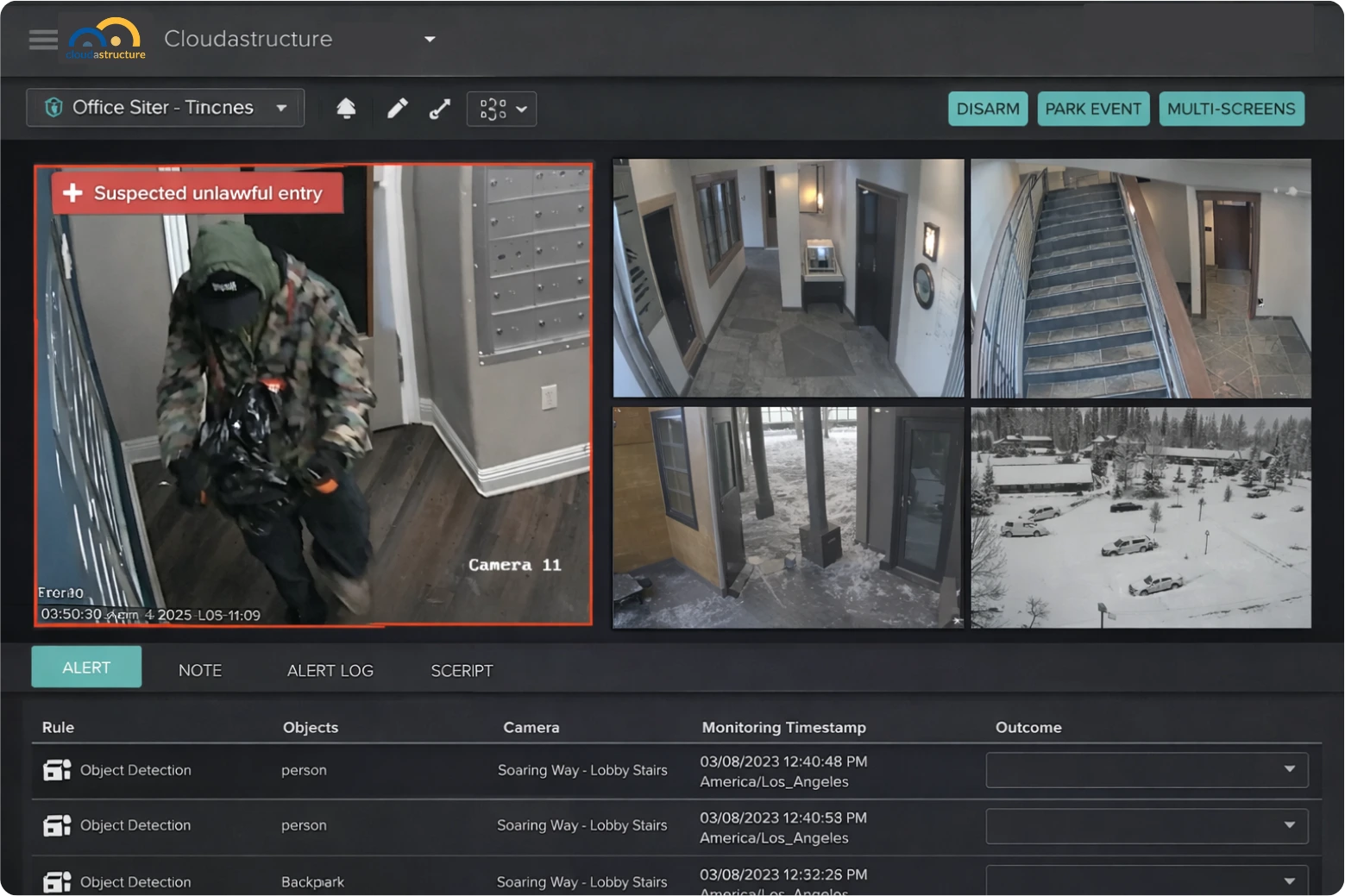Screen dimensions: 1345x896
Task: Select the hallway camera thumbnail
Action: [789, 278]
